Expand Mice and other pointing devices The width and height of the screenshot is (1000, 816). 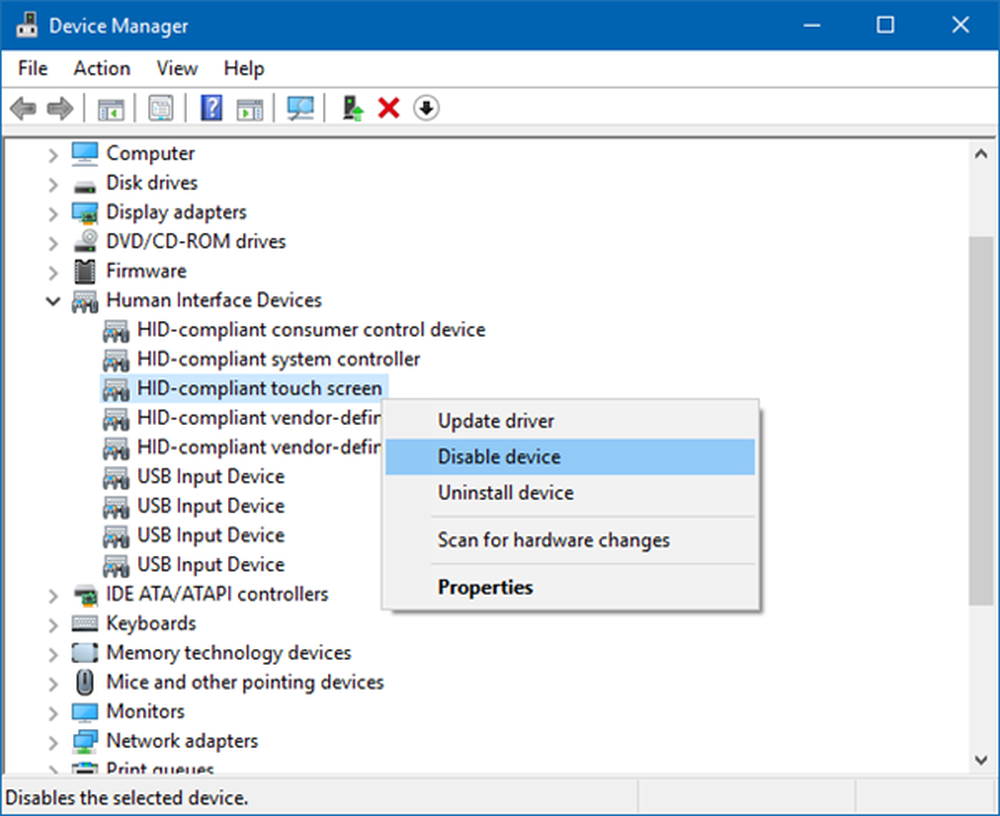pyautogui.click(x=53, y=683)
